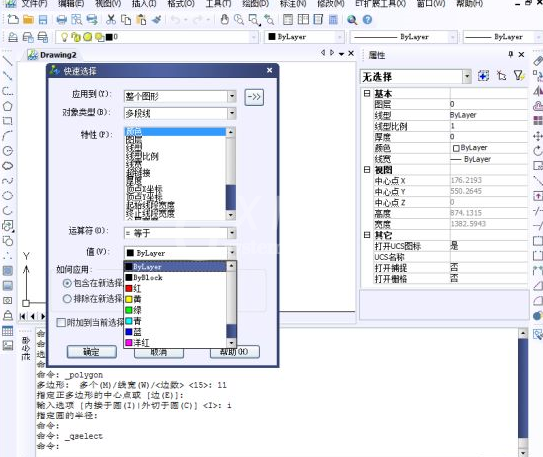Viewport: 543px width, 457px height.
Task: Click the filter icon in properties panel
Action: click(518, 75)
